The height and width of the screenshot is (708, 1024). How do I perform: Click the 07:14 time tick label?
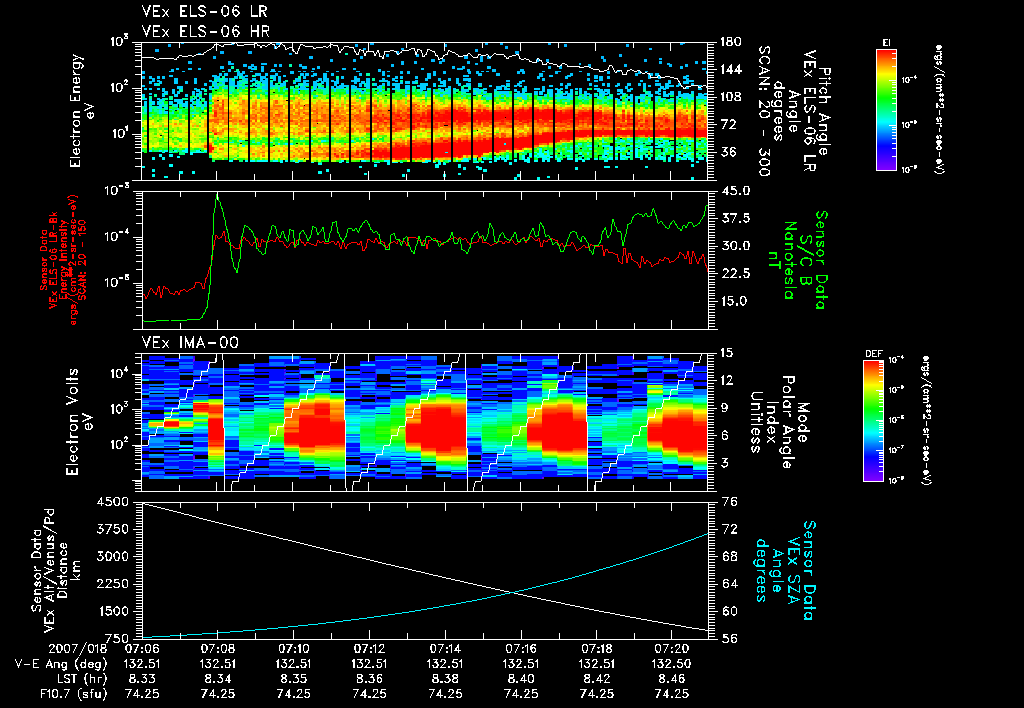445,649
